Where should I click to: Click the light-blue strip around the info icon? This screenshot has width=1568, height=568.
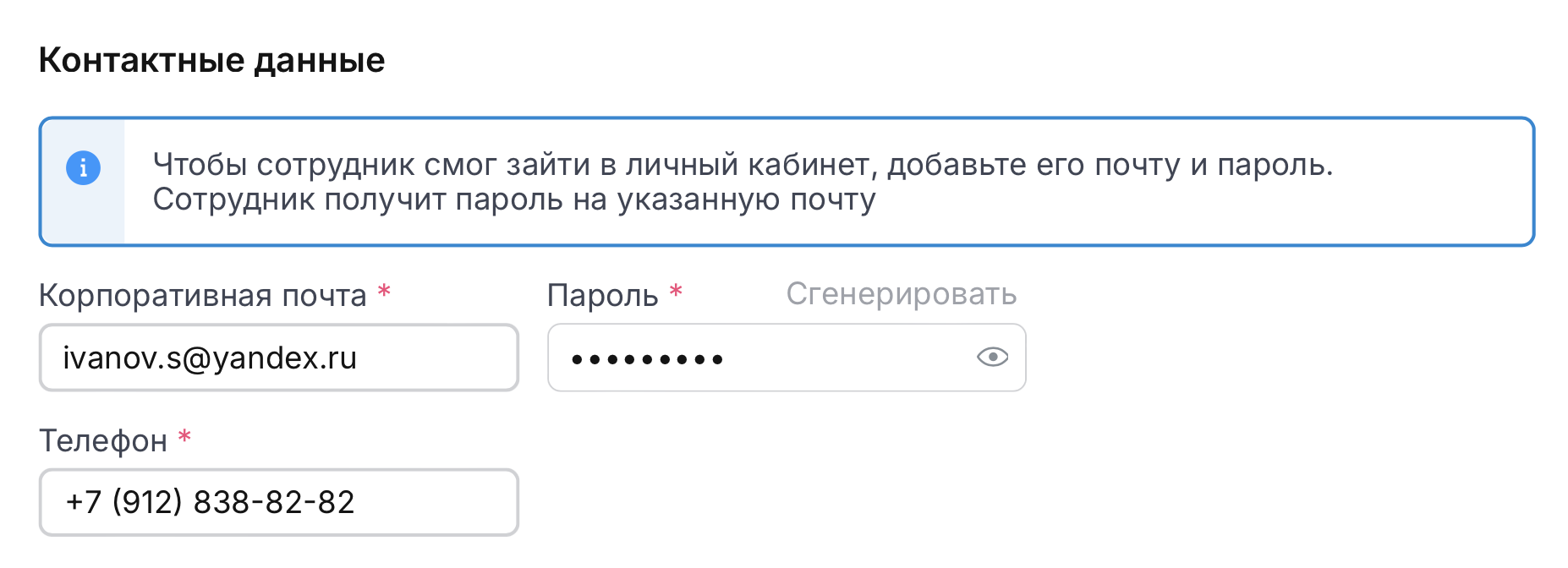tap(83, 221)
